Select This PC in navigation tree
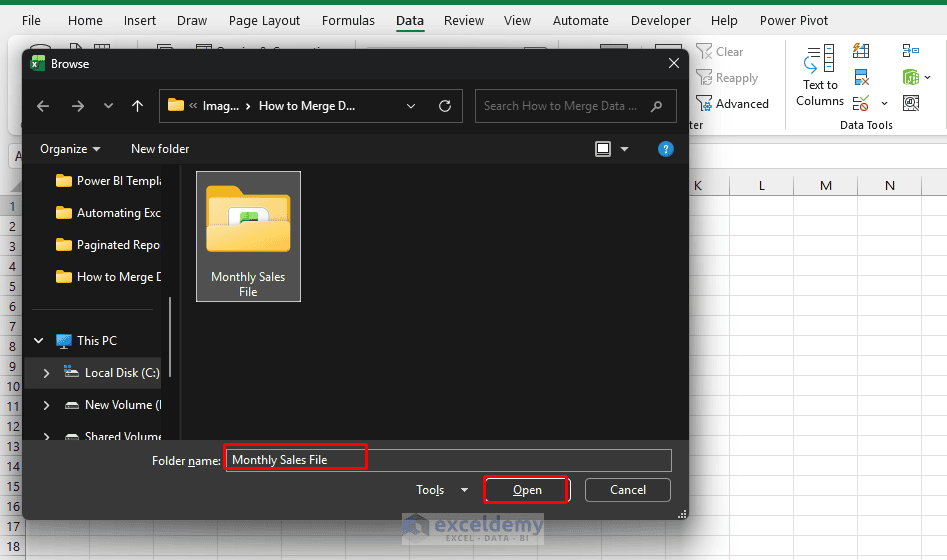Screen dimensions: 947x560 86,341
